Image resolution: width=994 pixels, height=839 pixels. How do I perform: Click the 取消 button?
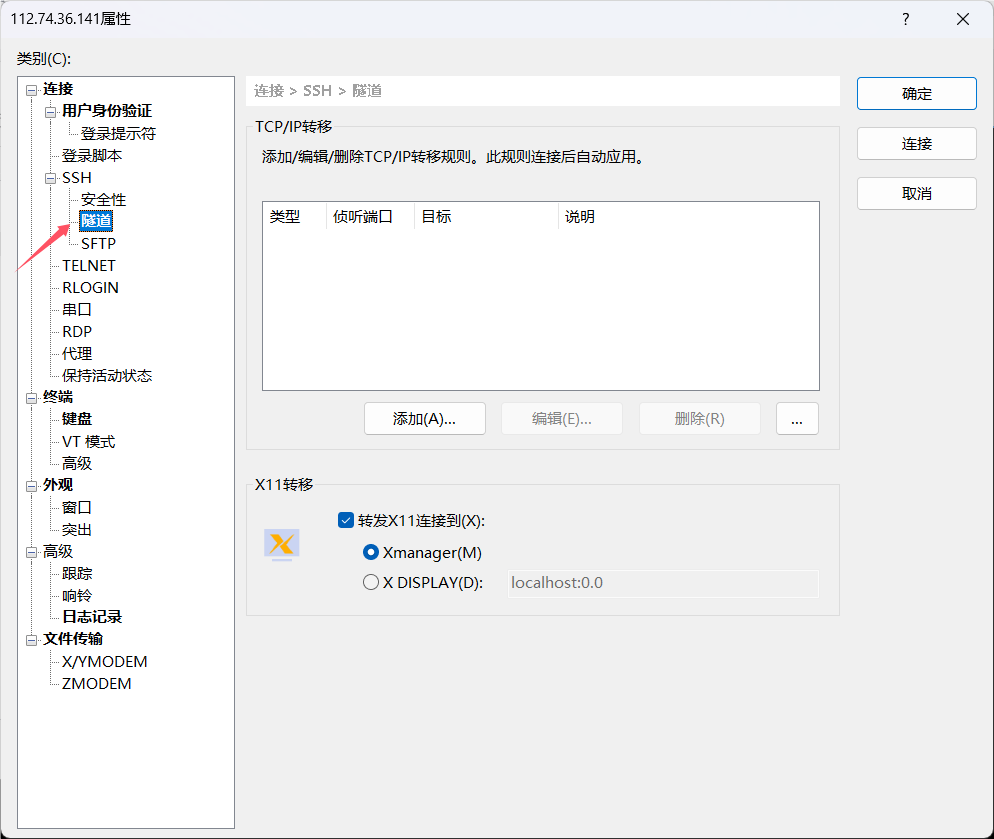coord(917,193)
